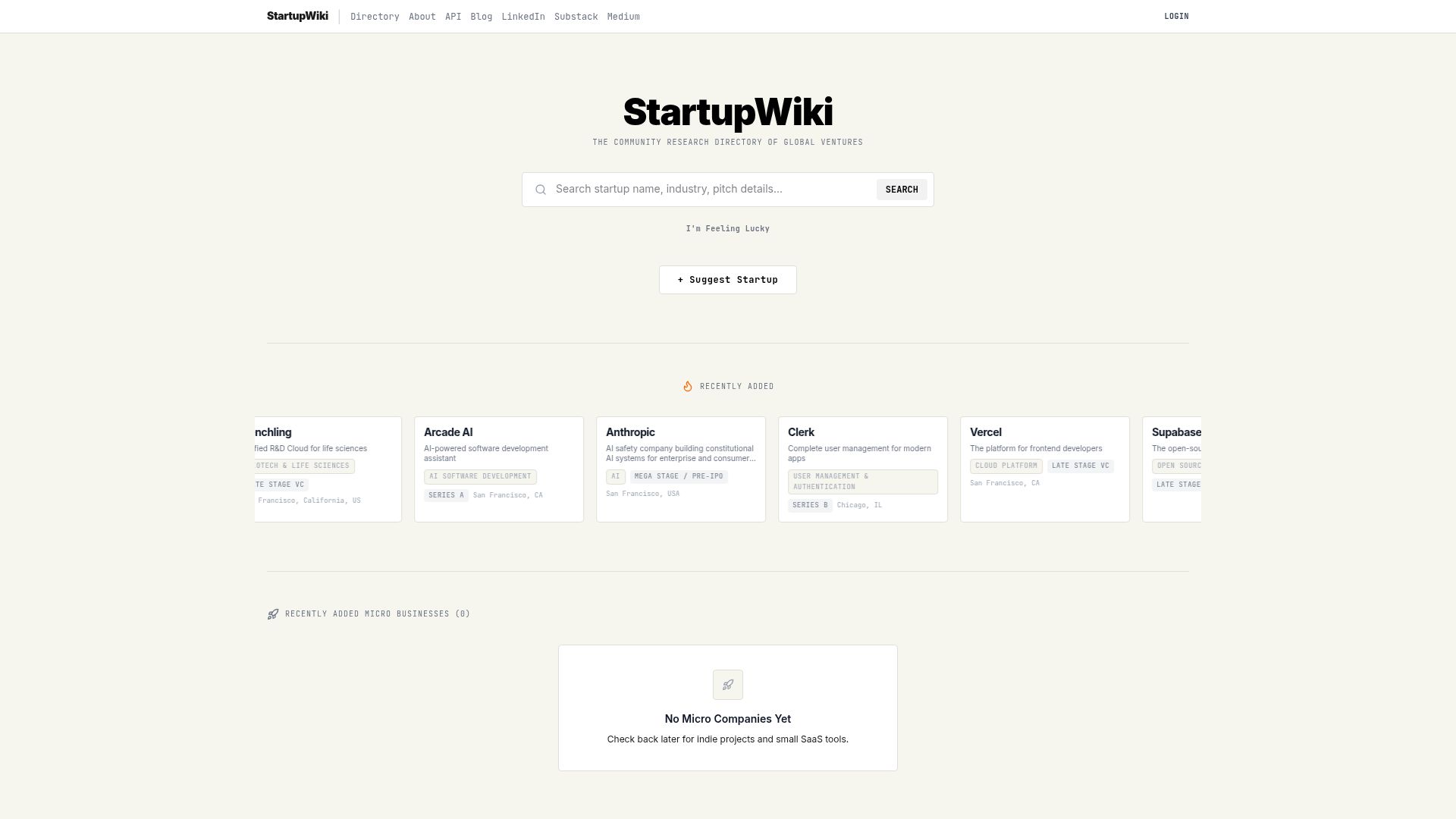
Task: Open the Clerk startup card
Action: [x=863, y=469]
